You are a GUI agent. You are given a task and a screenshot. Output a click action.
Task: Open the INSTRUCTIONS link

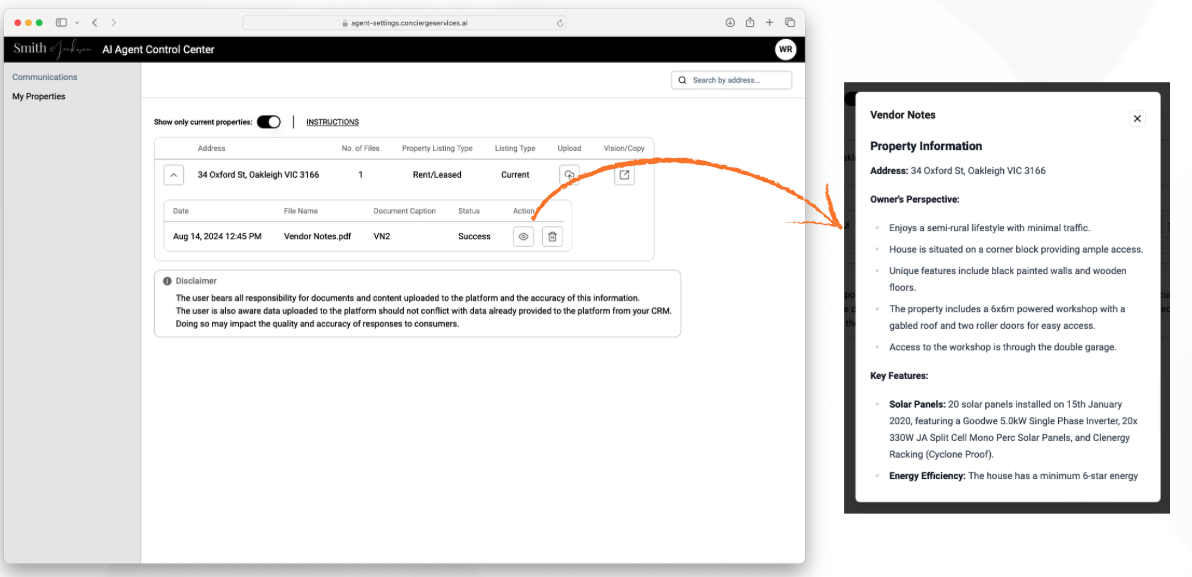(332, 121)
